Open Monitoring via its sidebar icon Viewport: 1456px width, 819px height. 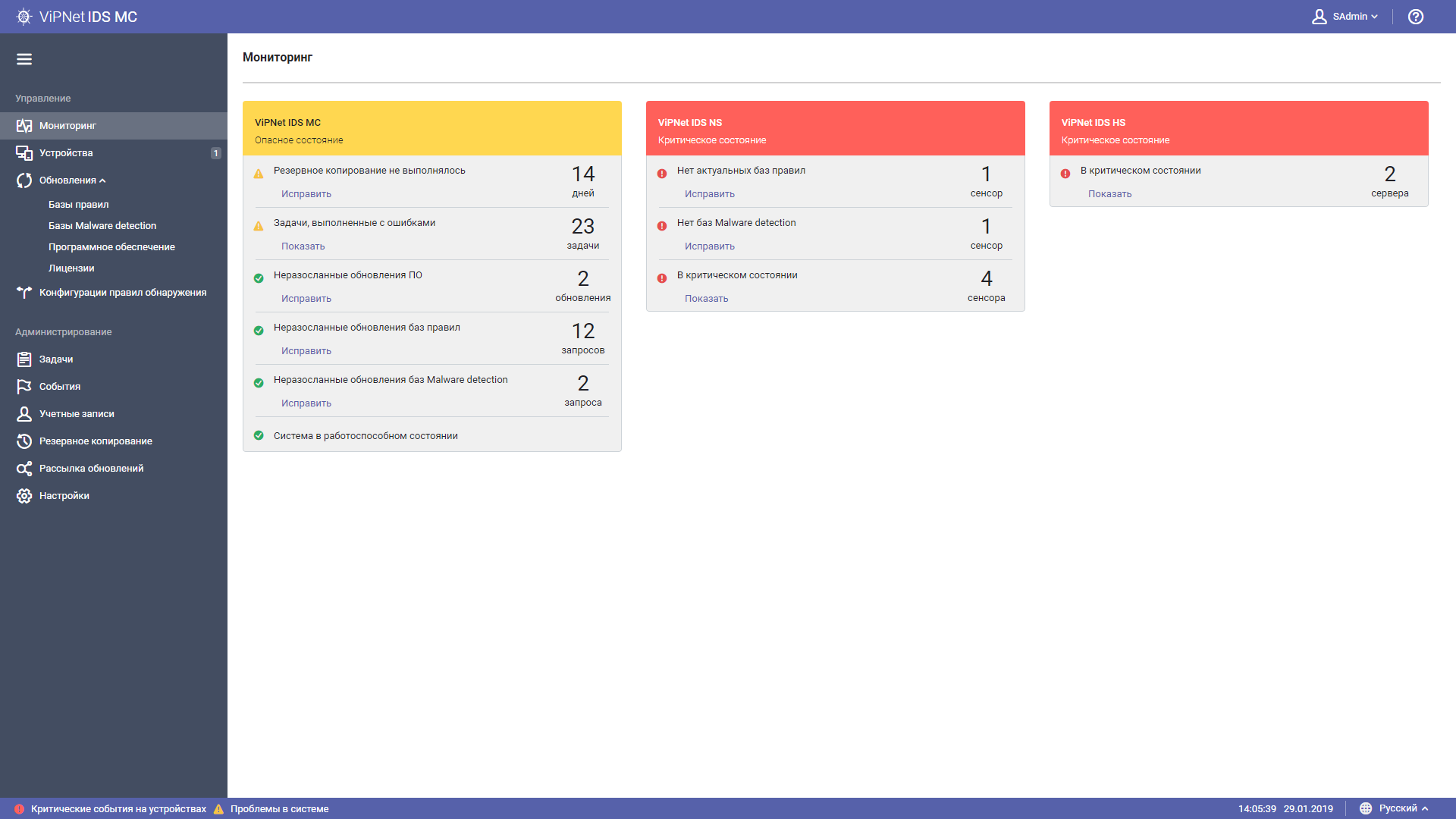(x=24, y=126)
